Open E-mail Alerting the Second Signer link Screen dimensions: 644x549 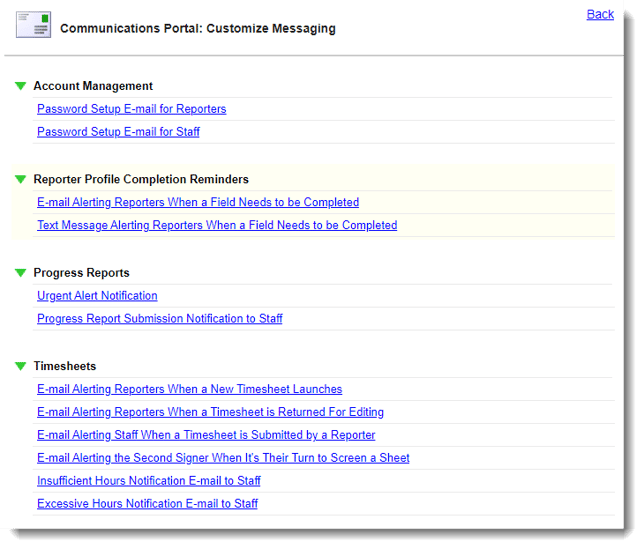pyautogui.click(x=223, y=458)
